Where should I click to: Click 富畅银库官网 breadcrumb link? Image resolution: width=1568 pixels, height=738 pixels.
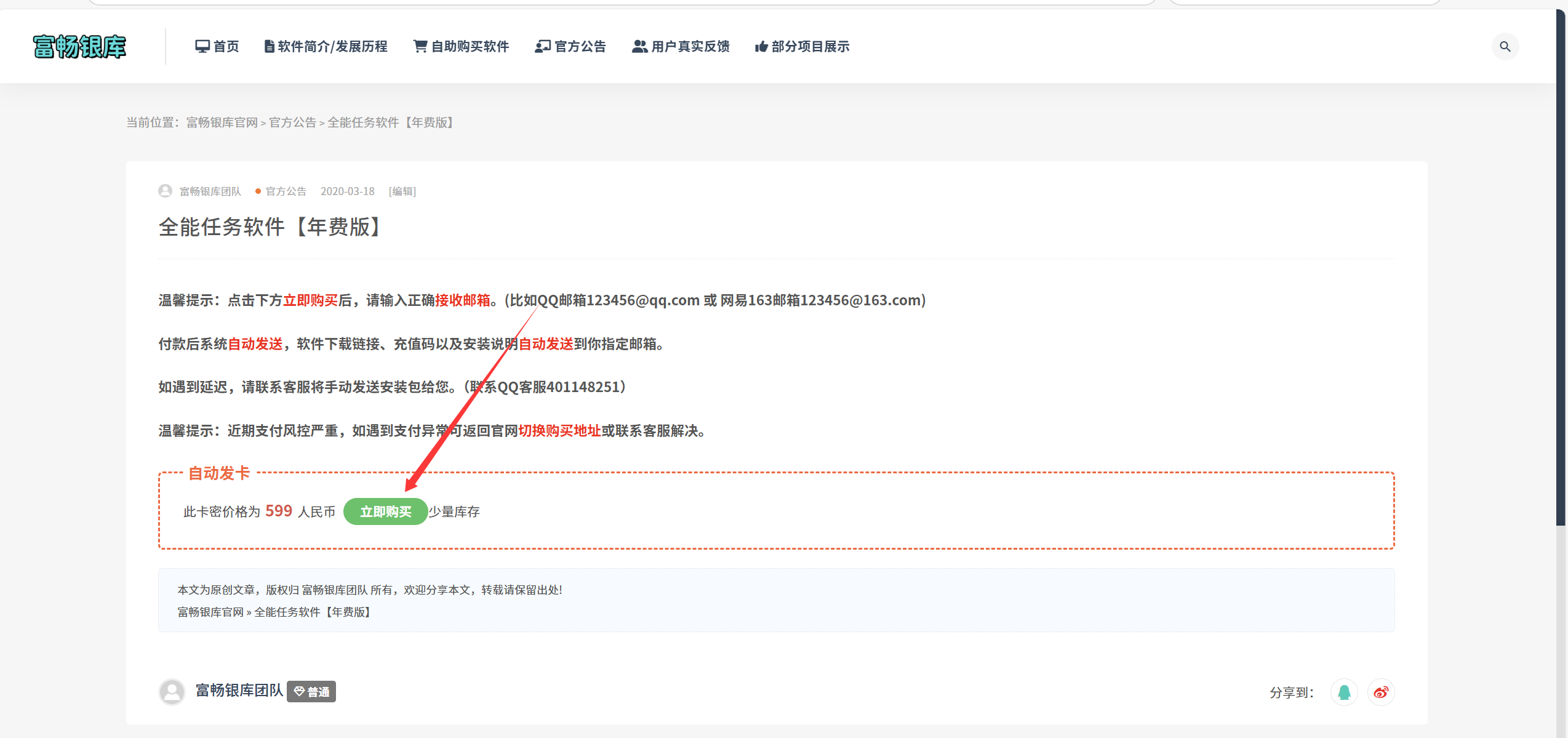click(x=222, y=122)
